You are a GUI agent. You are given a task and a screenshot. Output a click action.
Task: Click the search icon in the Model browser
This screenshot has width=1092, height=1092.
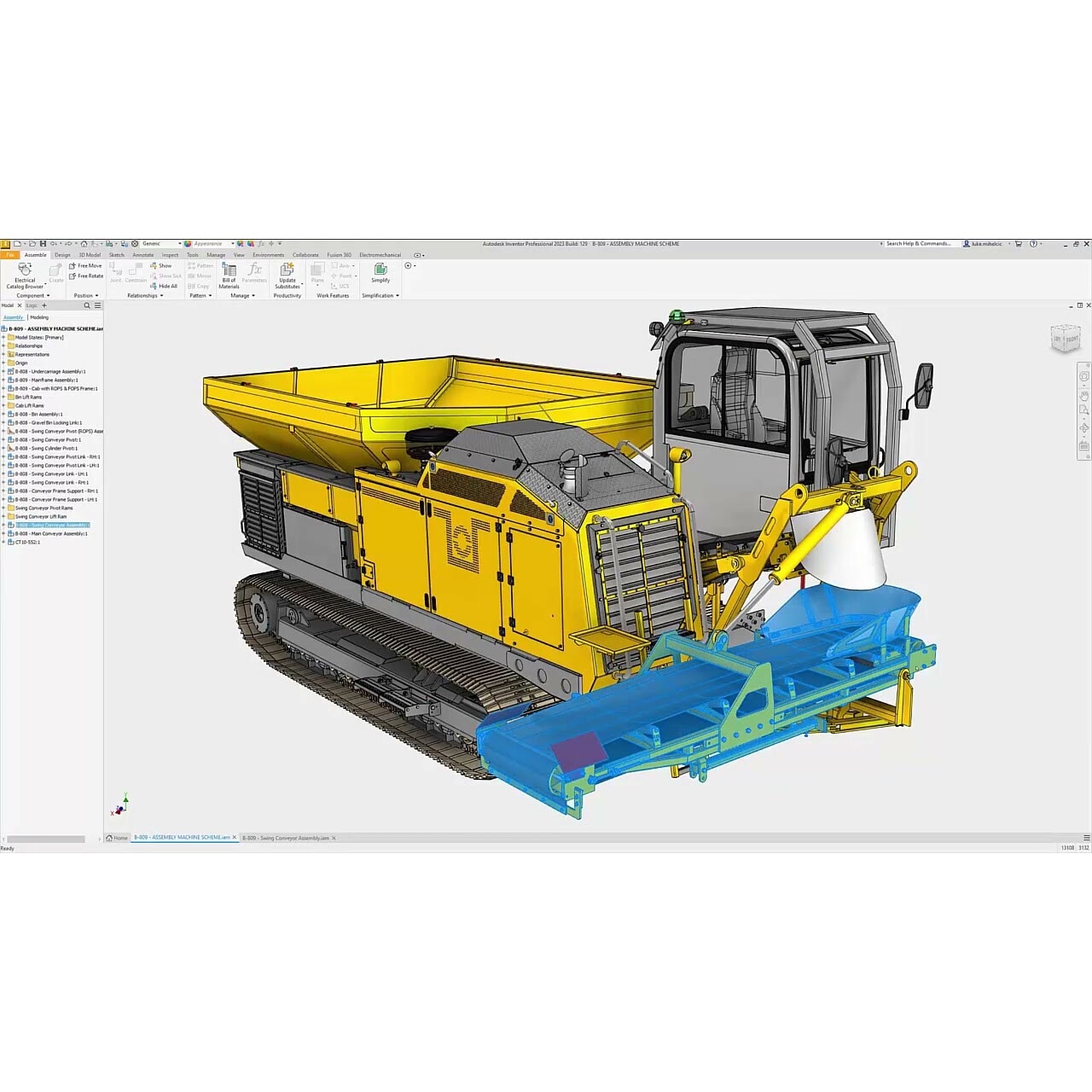coord(87,305)
